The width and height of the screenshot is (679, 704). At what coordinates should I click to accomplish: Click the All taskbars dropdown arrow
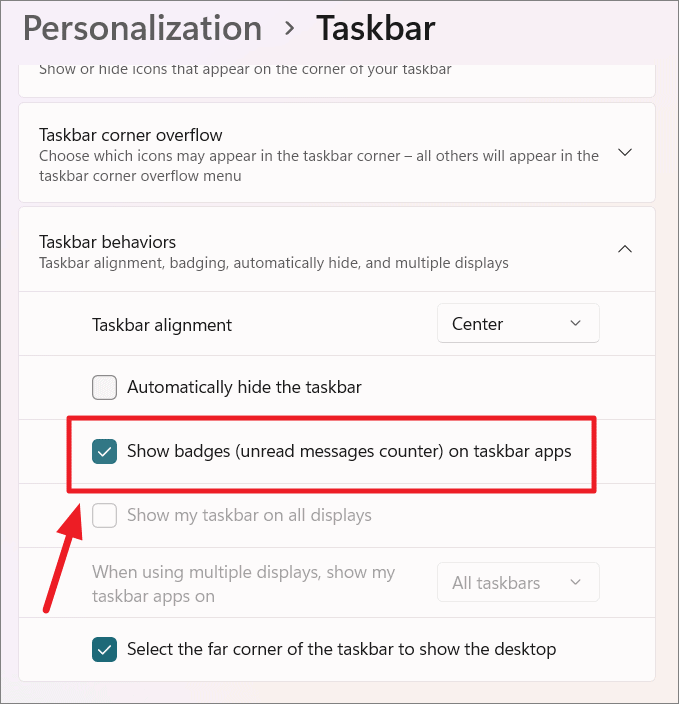pos(575,582)
